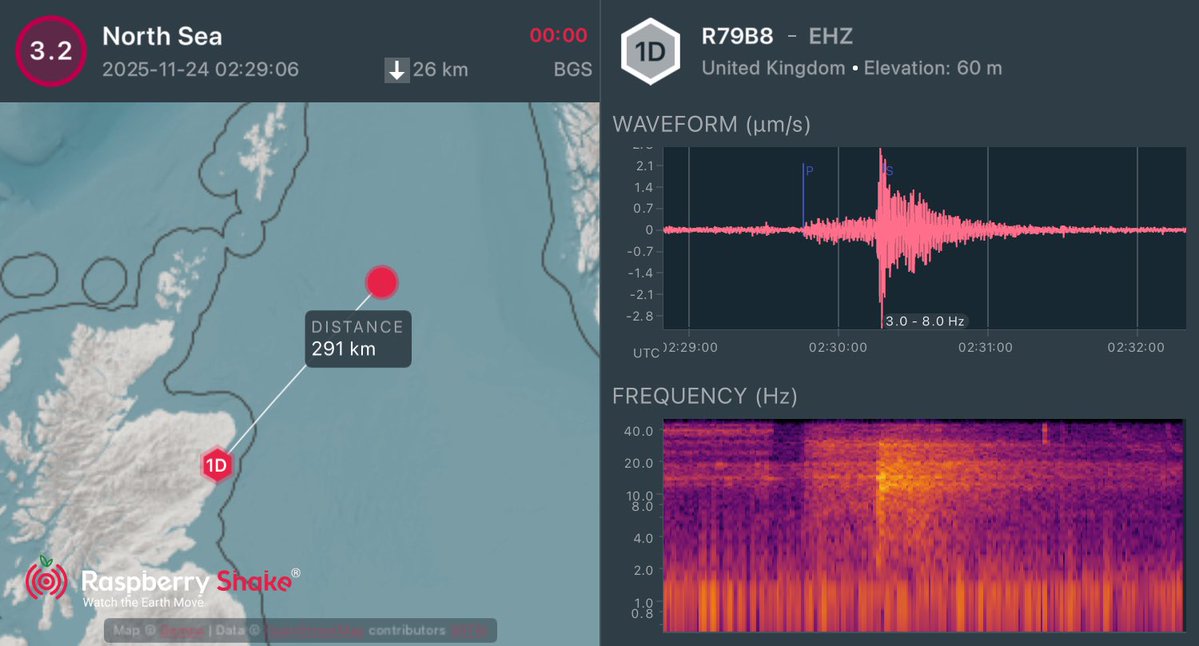The image size is (1199, 646).
Task: Click the BGS agency label
Action: 572,70
